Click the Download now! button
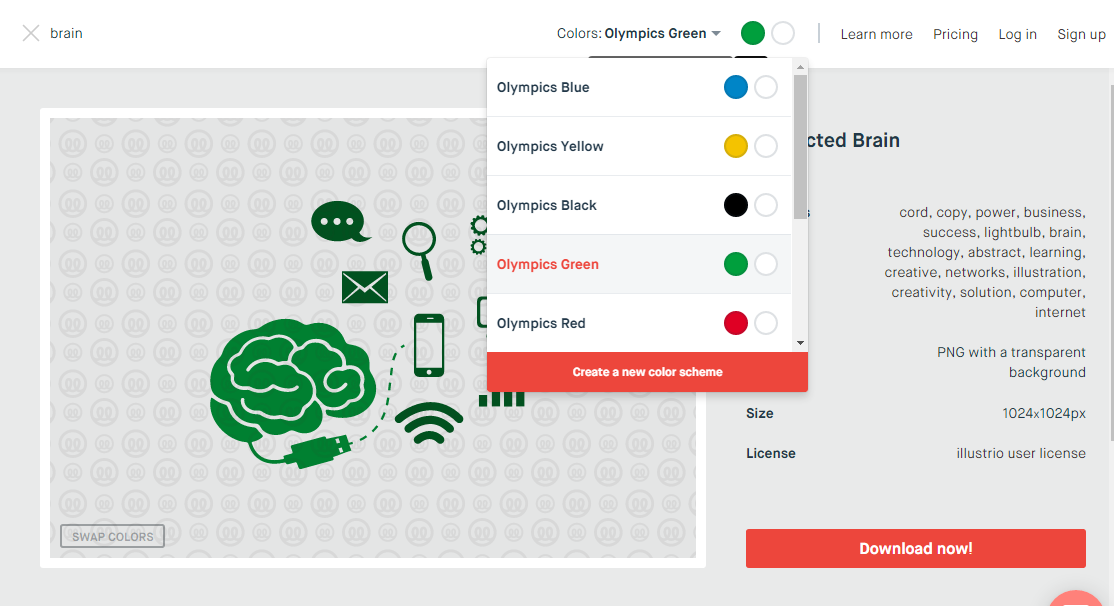1114x606 pixels. [915, 548]
